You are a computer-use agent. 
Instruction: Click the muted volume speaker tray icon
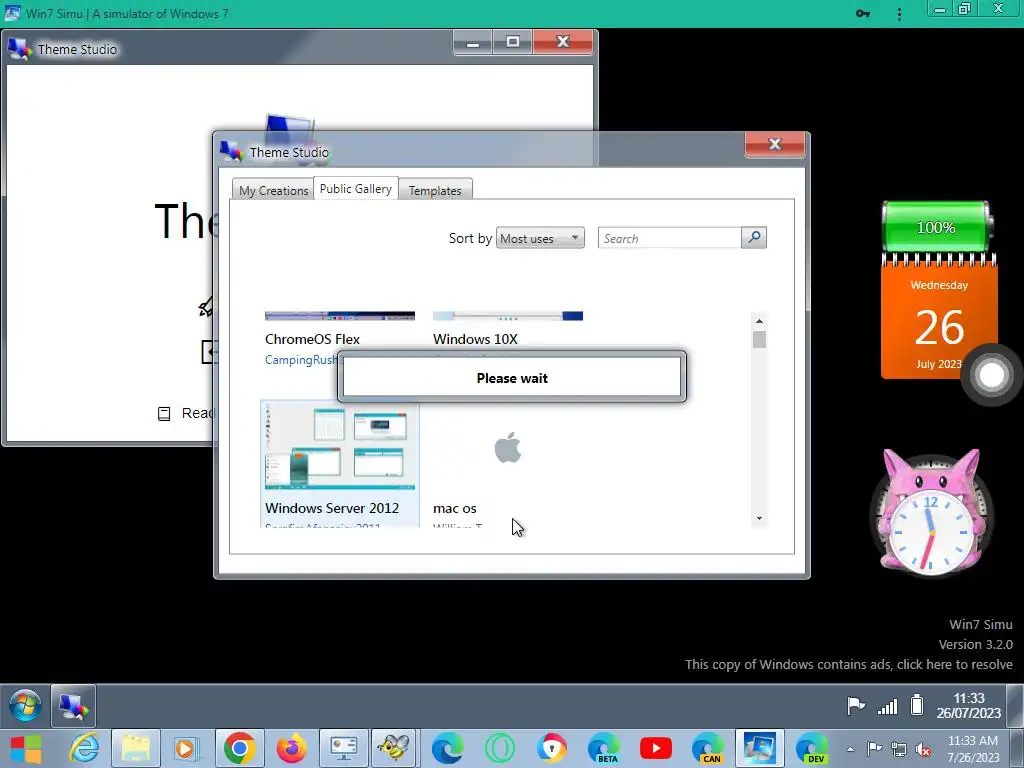click(x=923, y=749)
